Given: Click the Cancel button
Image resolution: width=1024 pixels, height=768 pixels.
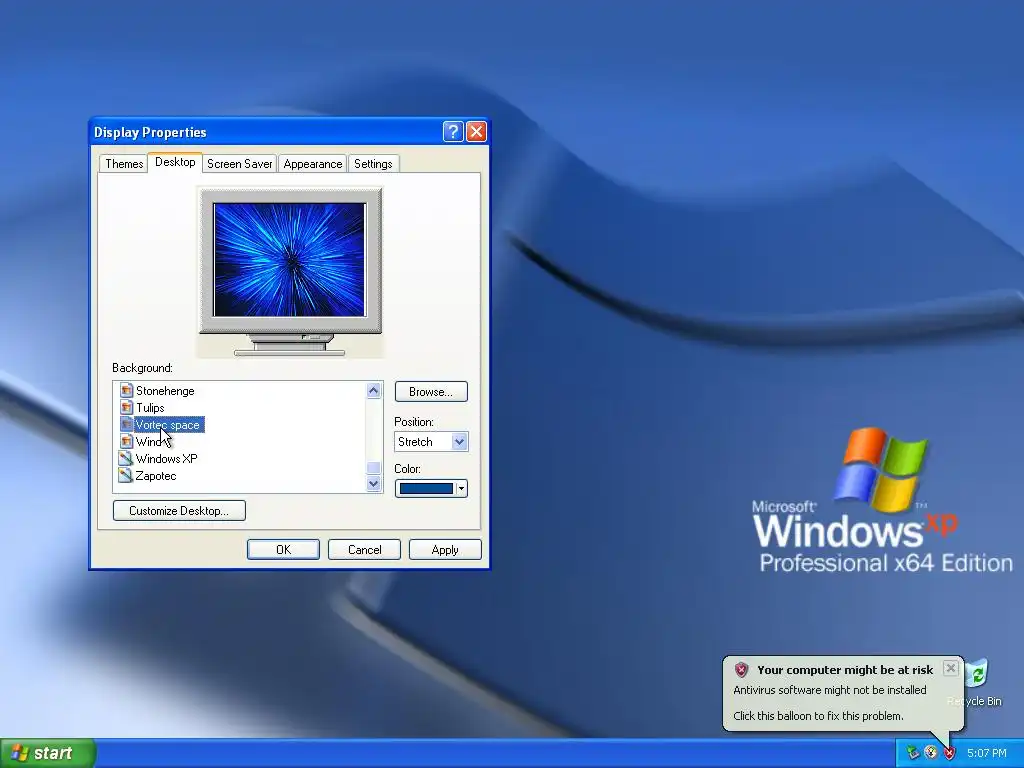Looking at the screenshot, I should click(x=364, y=550).
